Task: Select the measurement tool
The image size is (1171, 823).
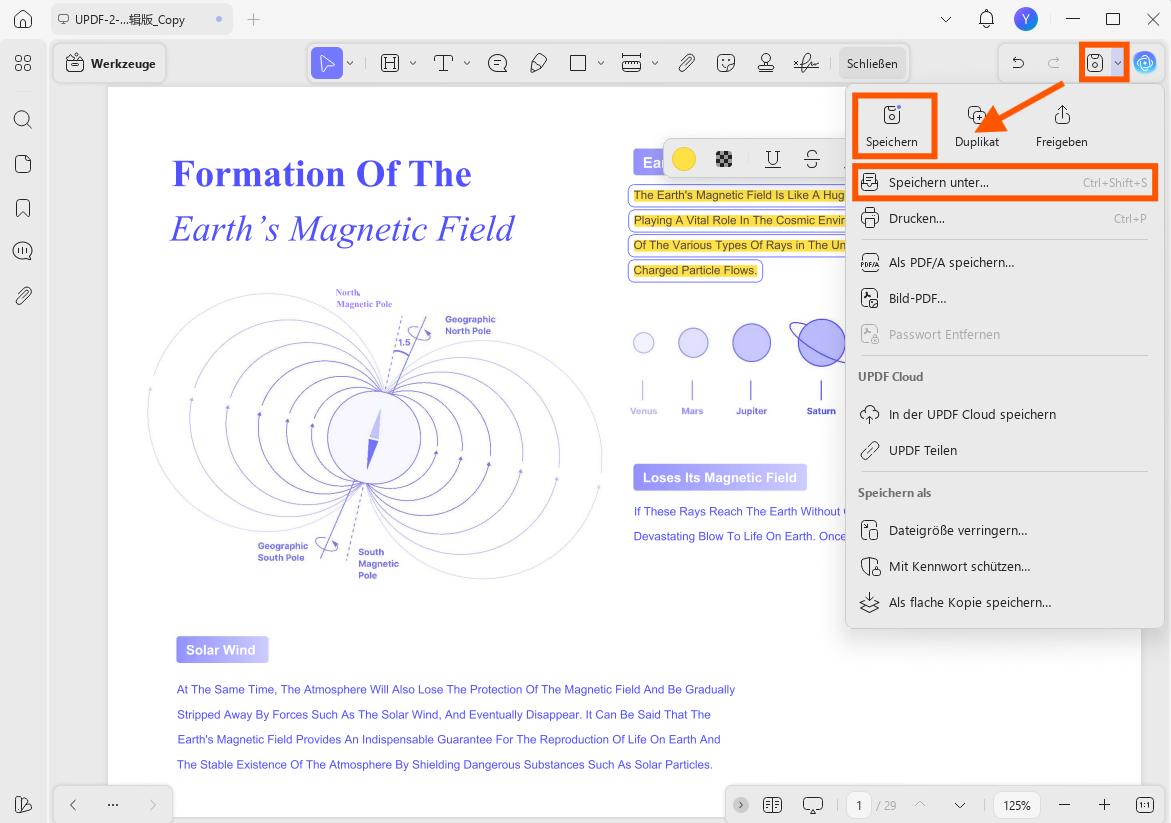Action: [632, 63]
